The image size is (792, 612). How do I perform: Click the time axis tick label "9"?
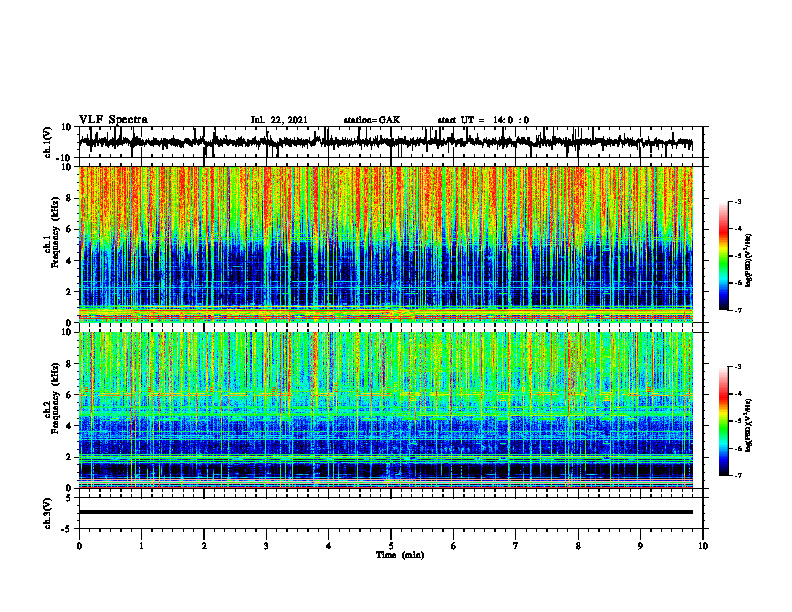click(640, 546)
